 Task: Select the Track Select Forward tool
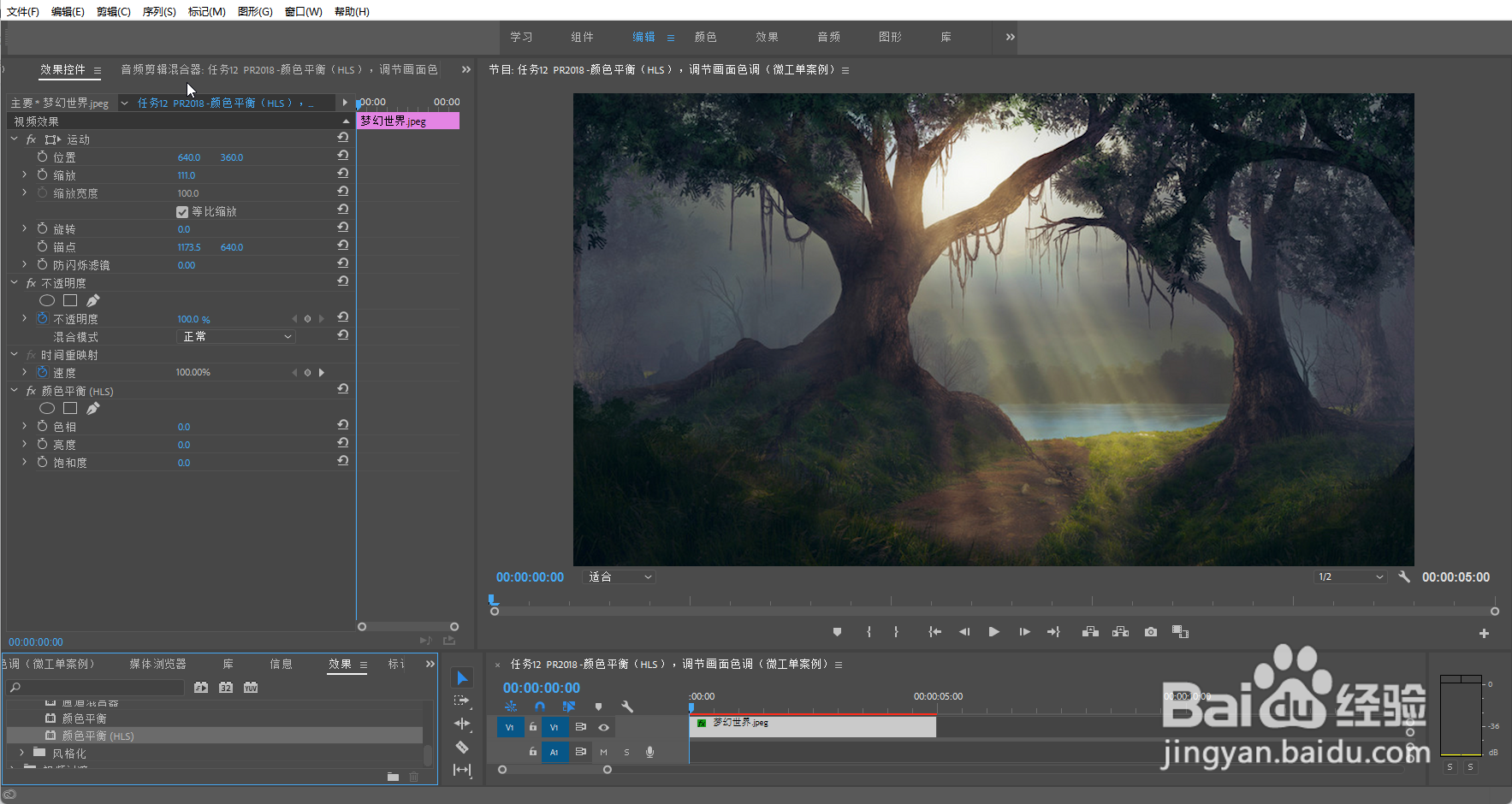tap(462, 701)
